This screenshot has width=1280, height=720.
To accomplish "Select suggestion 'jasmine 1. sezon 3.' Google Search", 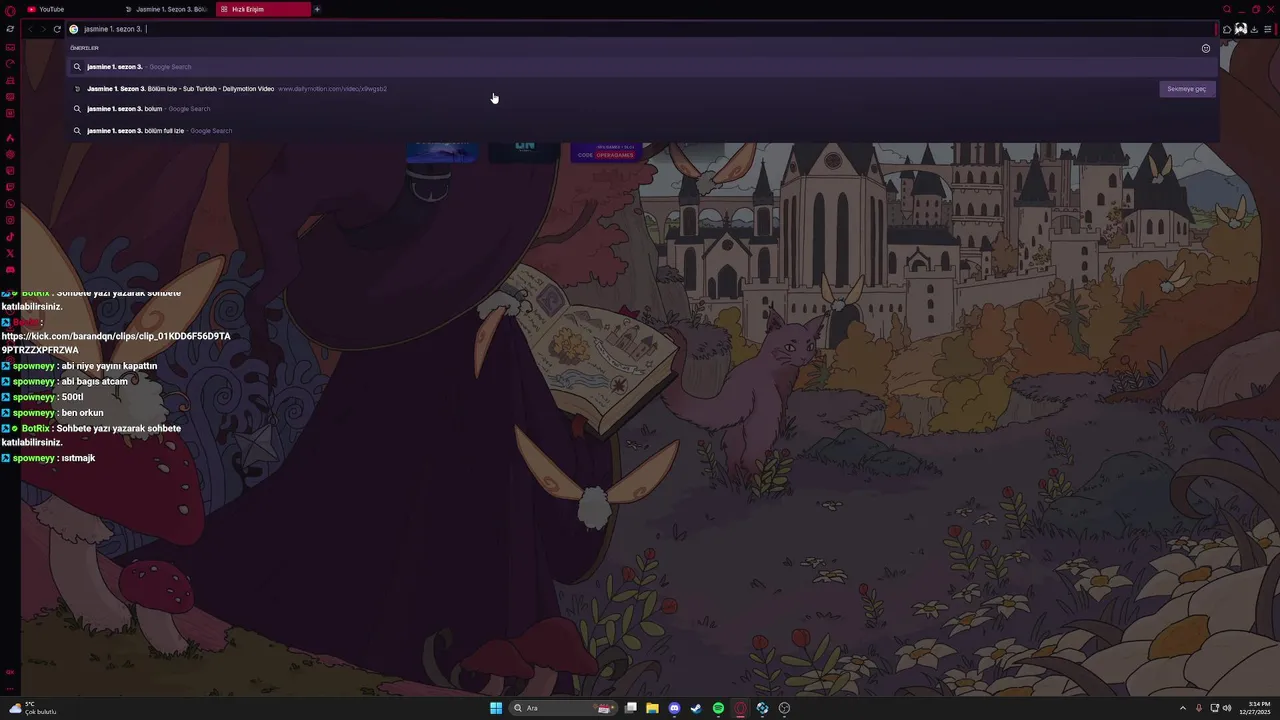I will [x=642, y=67].
